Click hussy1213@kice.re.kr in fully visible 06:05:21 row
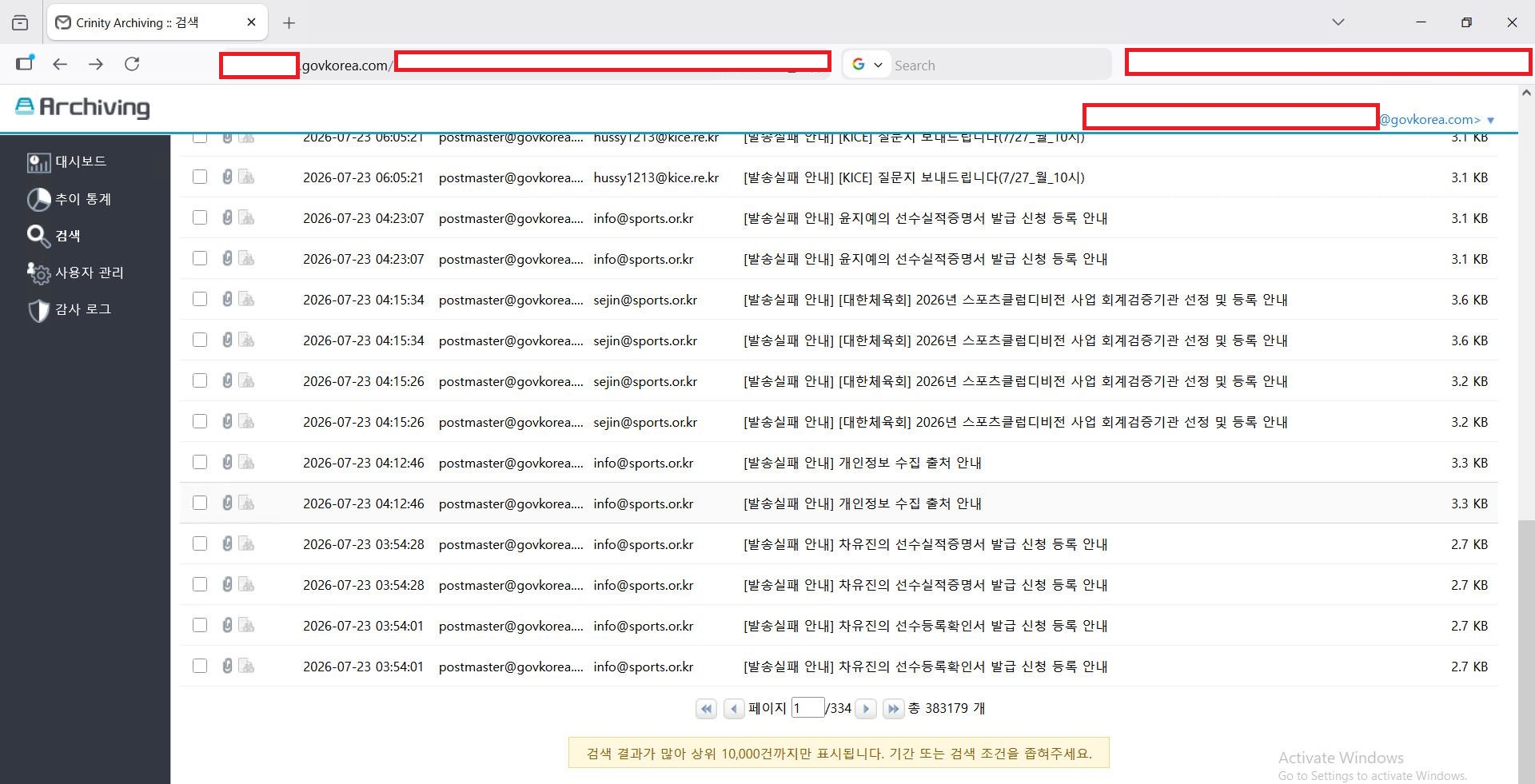Viewport: 1535px width, 784px height. 656,177
